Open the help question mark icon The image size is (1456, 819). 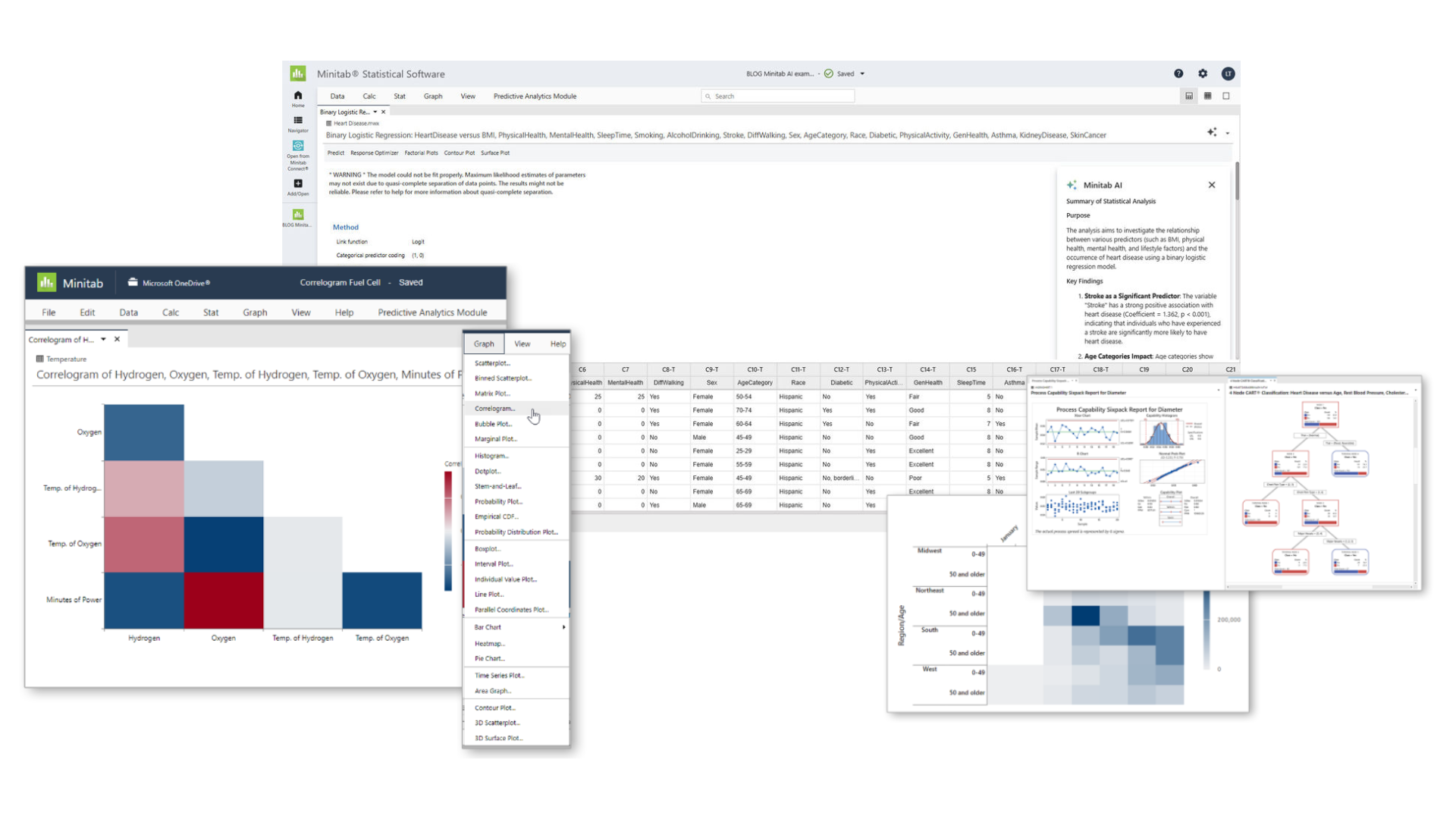click(x=1178, y=74)
